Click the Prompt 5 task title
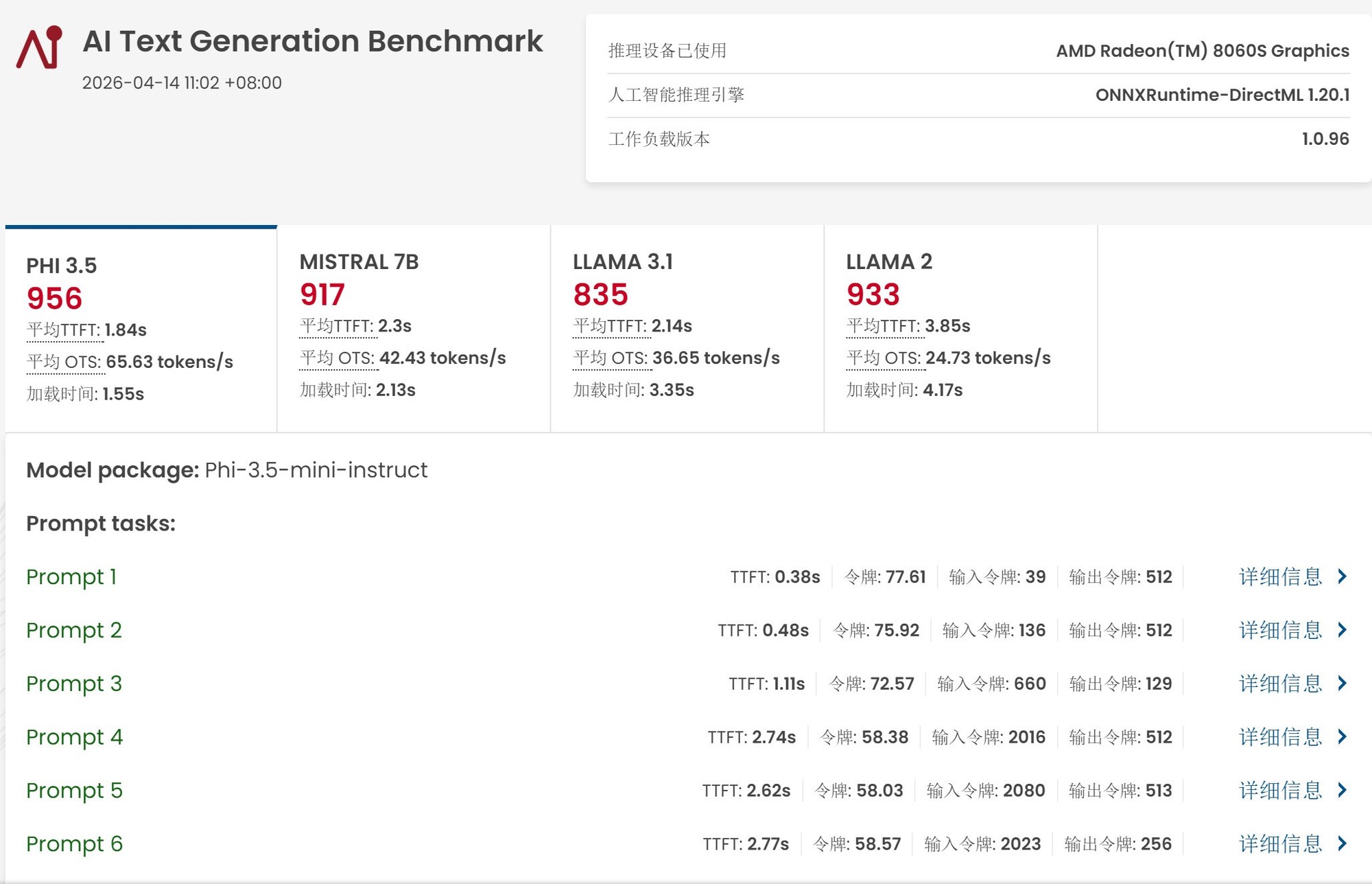The height and width of the screenshot is (884, 1372). 74,791
